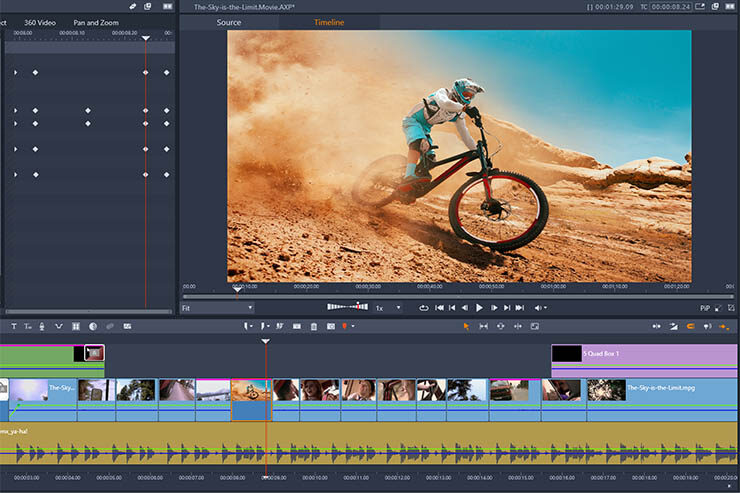Expand the red marker dropdown arrow
This screenshot has height=493, width=740.
[353, 326]
